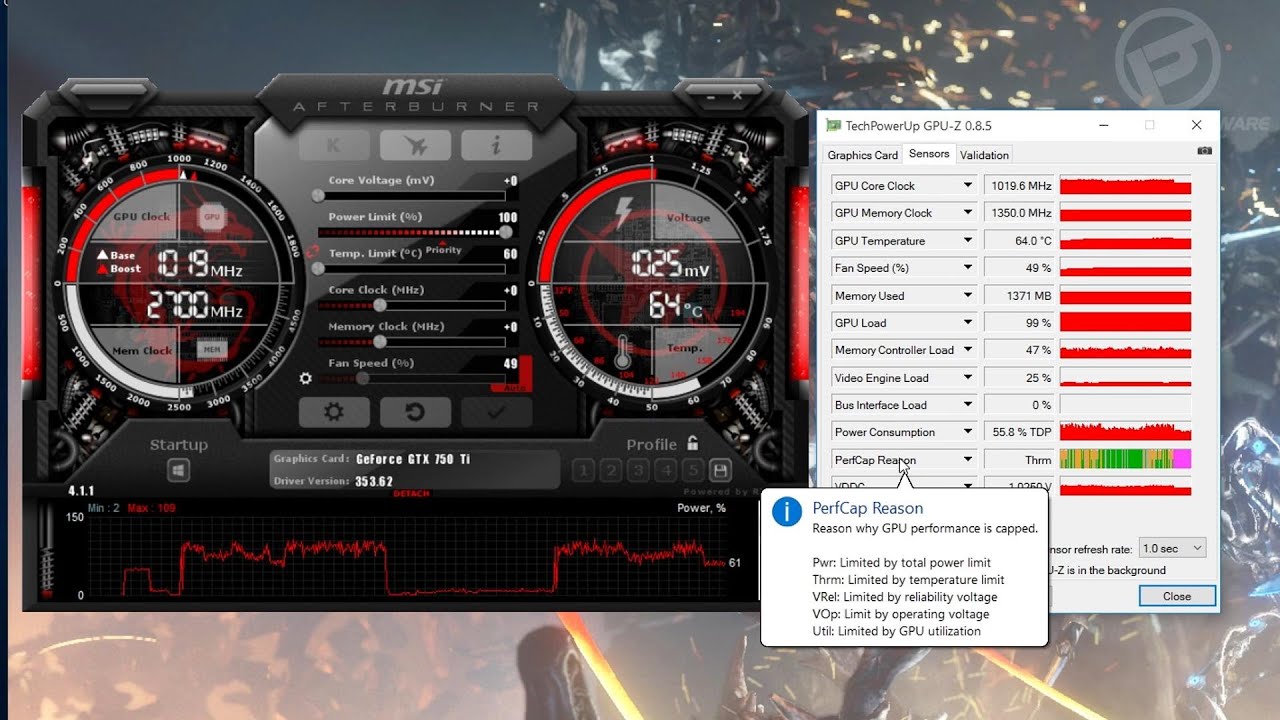Click the GPU-Z title bar app icon
Image resolution: width=1280 pixels, height=720 pixels.
pyautogui.click(x=833, y=125)
